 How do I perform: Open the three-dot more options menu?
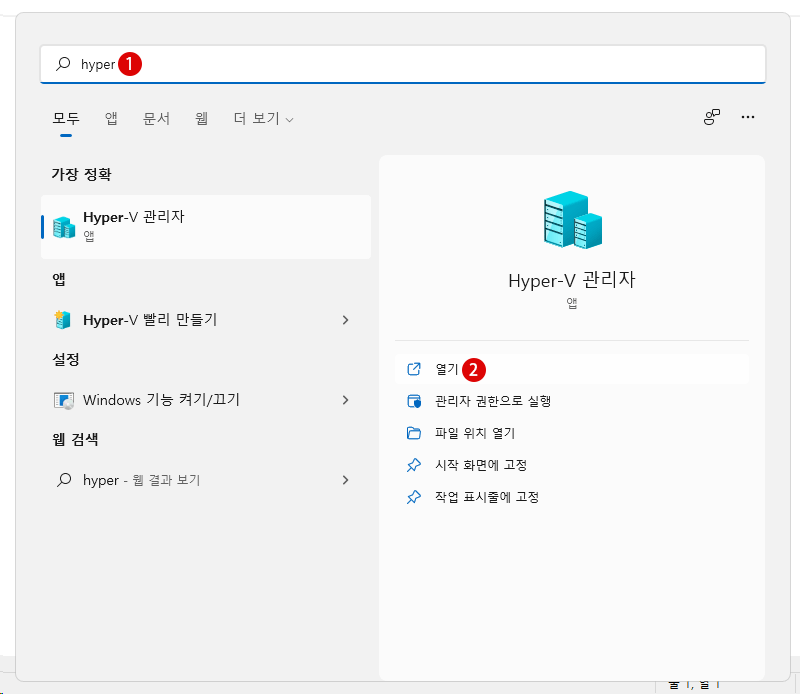pyautogui.click(x=747, y=117)
